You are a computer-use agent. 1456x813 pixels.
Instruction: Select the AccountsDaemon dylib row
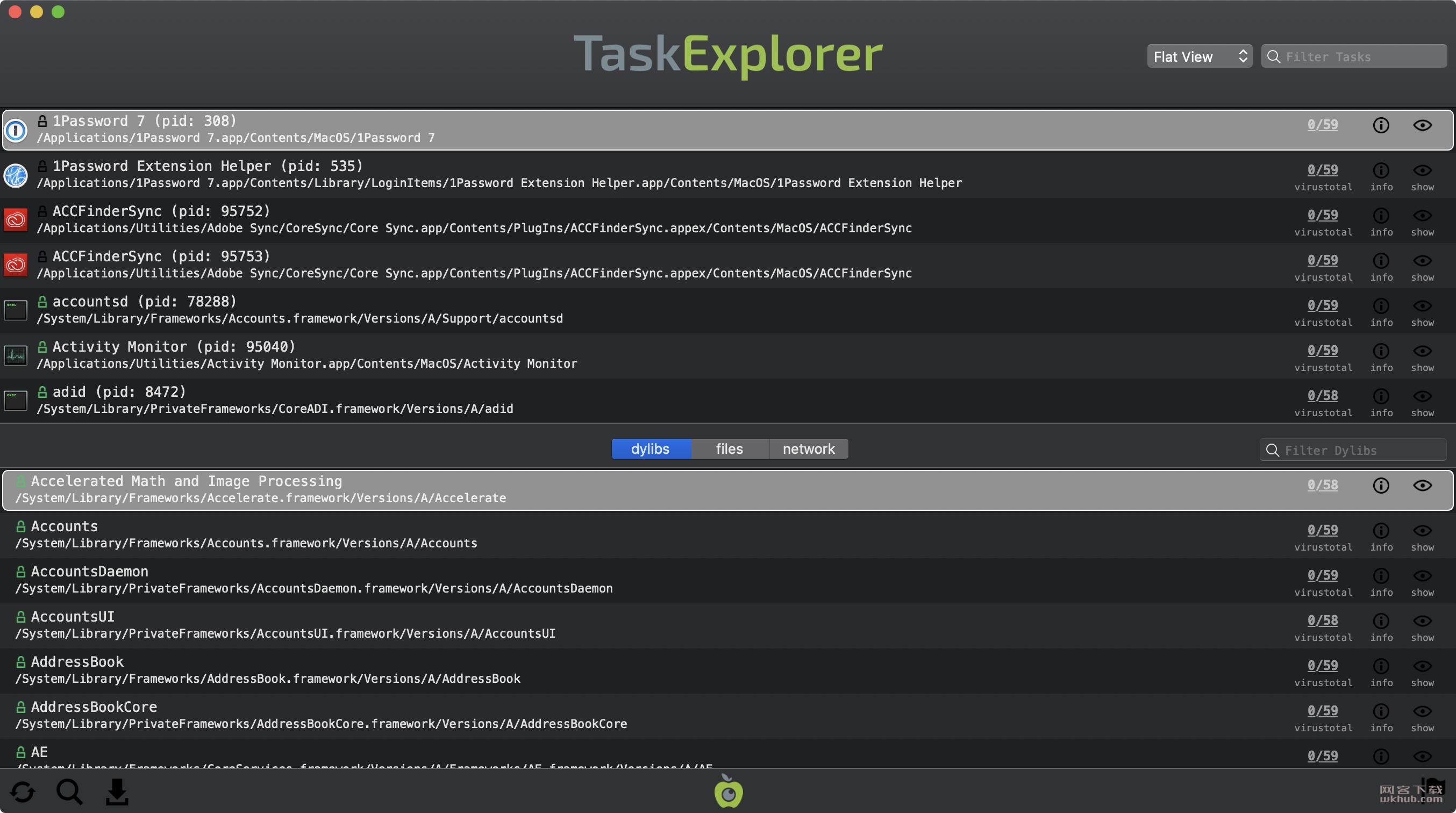(x=728, y=580)
